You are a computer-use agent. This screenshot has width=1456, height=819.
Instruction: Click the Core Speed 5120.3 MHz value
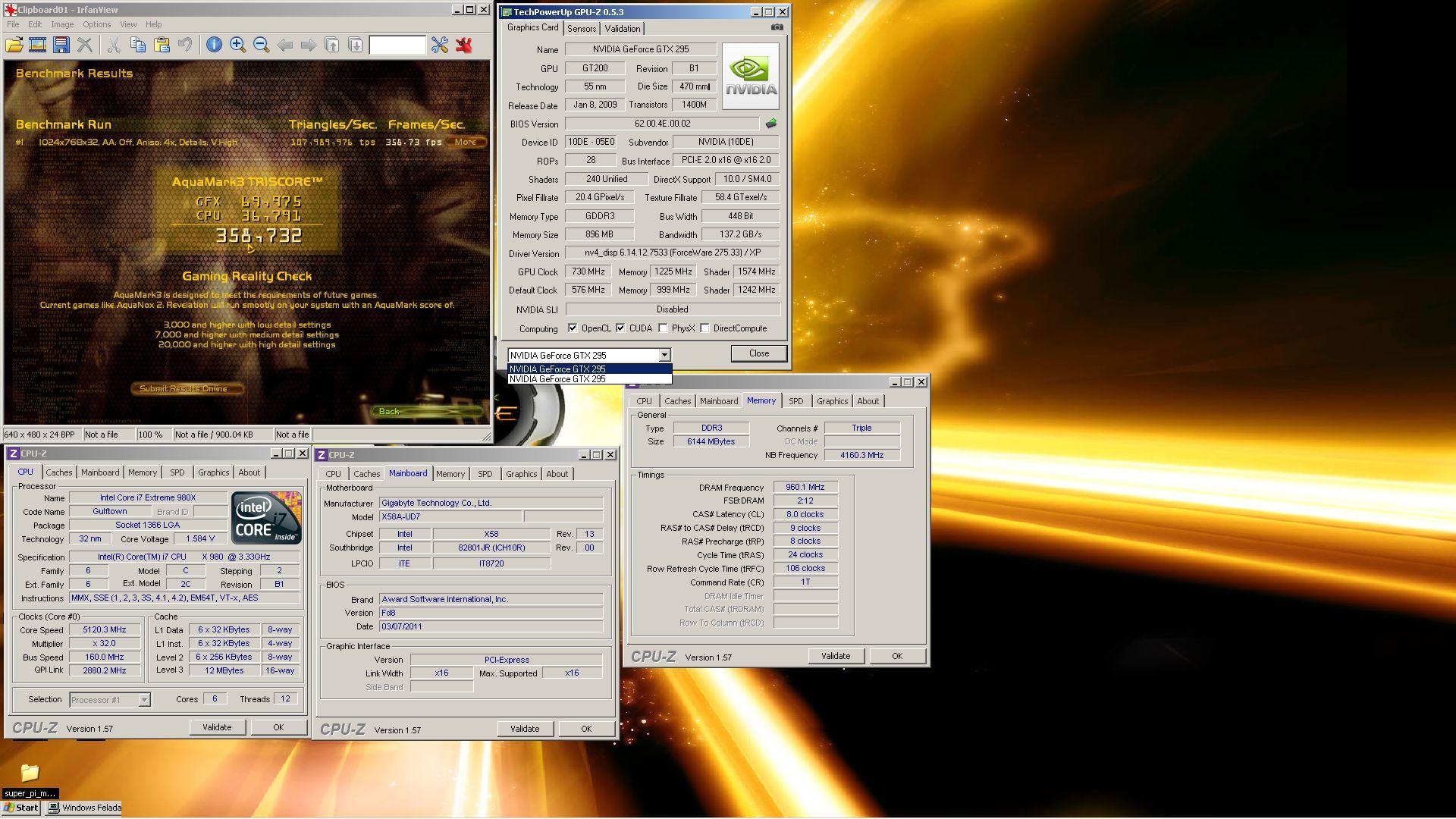(x=105, y=630)
